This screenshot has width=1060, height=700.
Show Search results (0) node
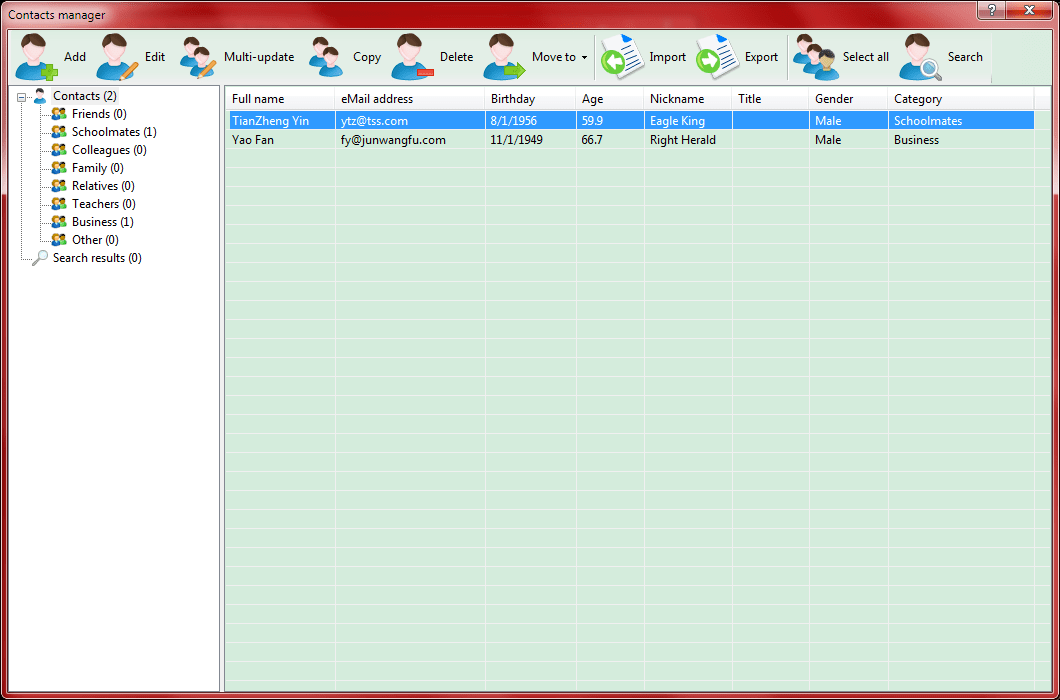(x=97, y=258)
